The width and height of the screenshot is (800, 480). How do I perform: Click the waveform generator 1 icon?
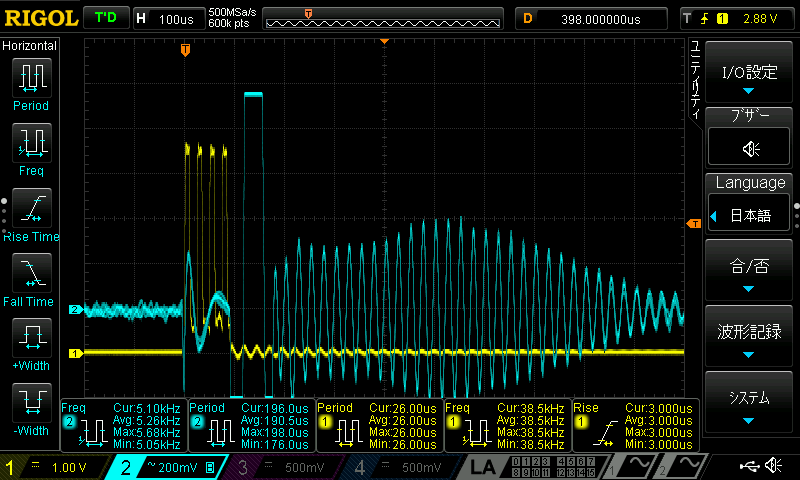pos(636,466)
